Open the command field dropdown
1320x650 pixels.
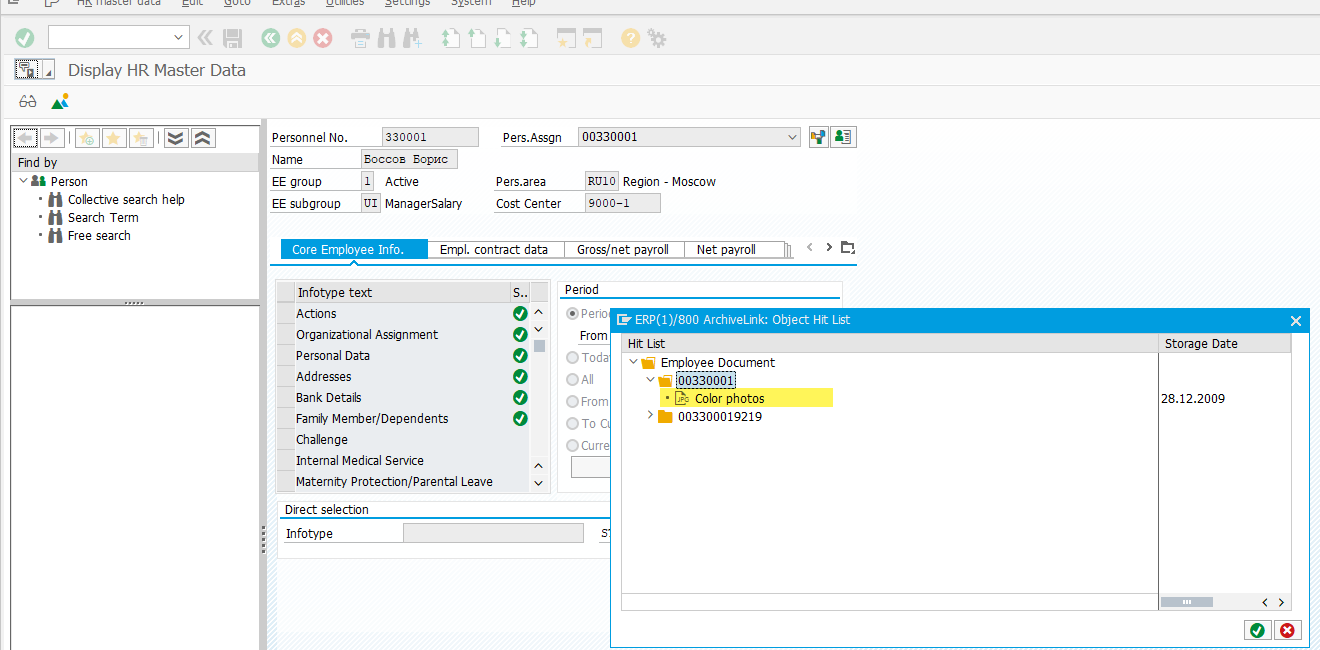click(x=179, y=38)
